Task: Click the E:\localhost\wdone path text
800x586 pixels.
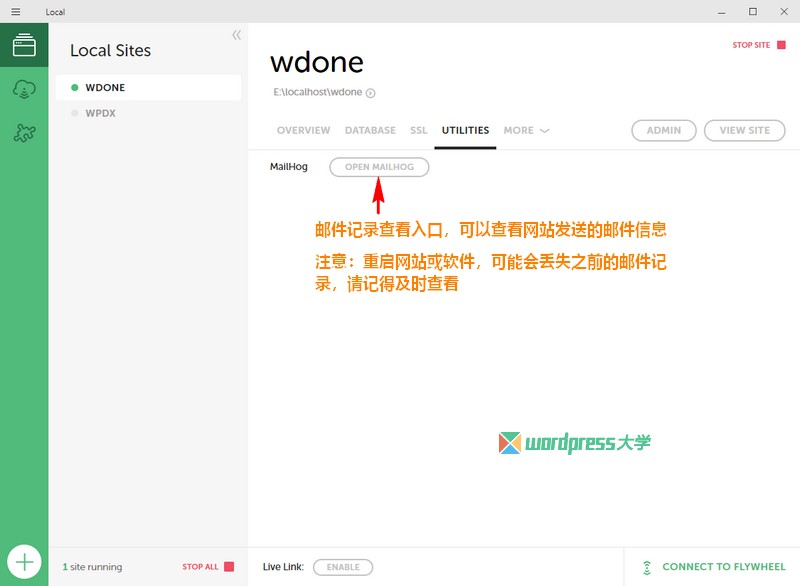Action: click(x=317, y=92)
